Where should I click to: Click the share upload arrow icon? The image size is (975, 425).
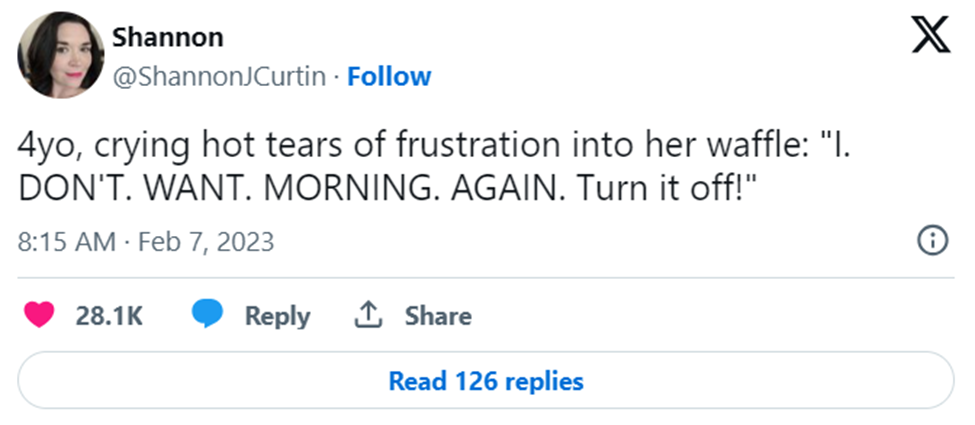(x=367, y=316)
